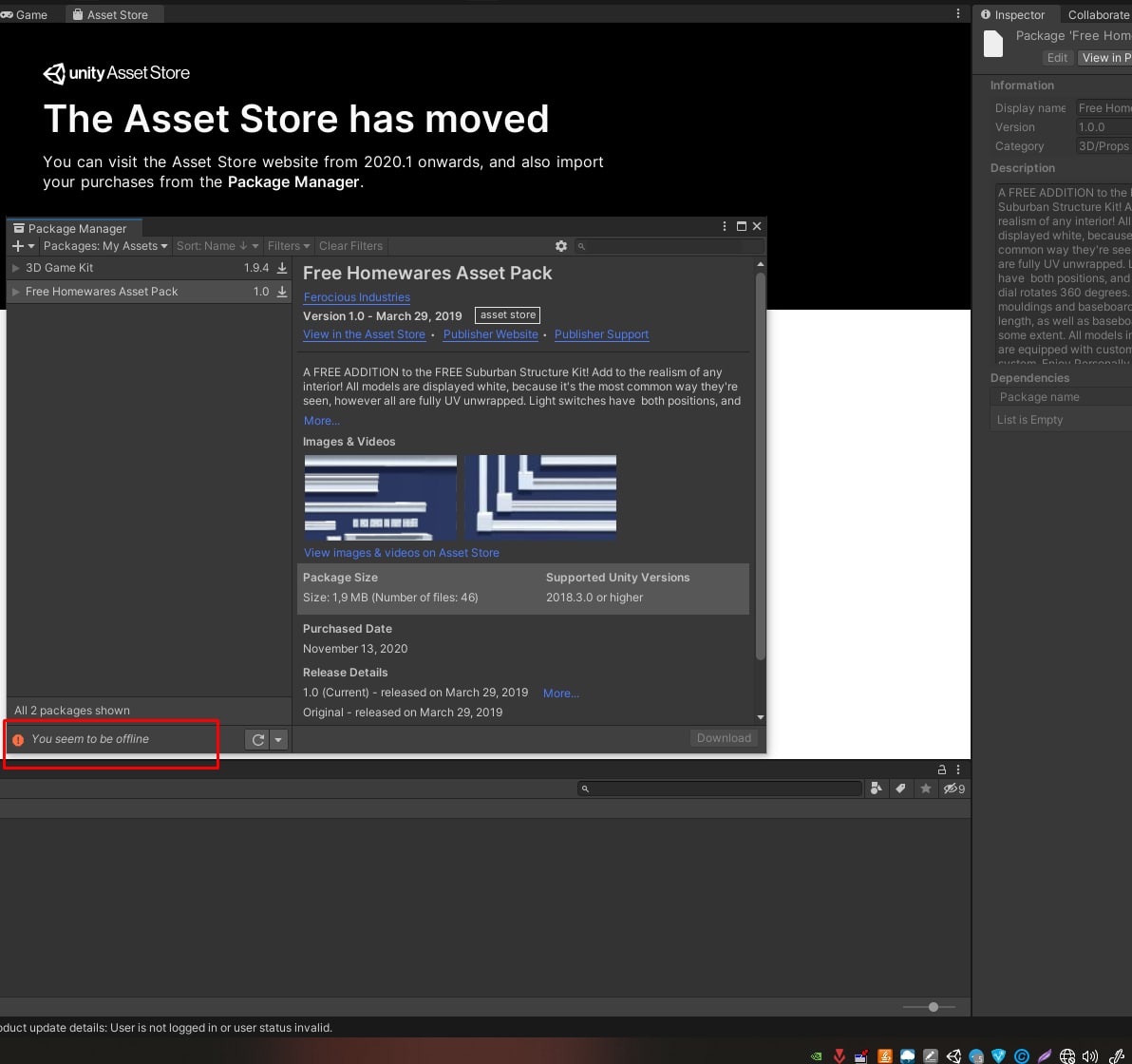Open the Sort: Name dropdown
The width and height of the screenshot is (1132, 1064).
[x=217, y=246]
